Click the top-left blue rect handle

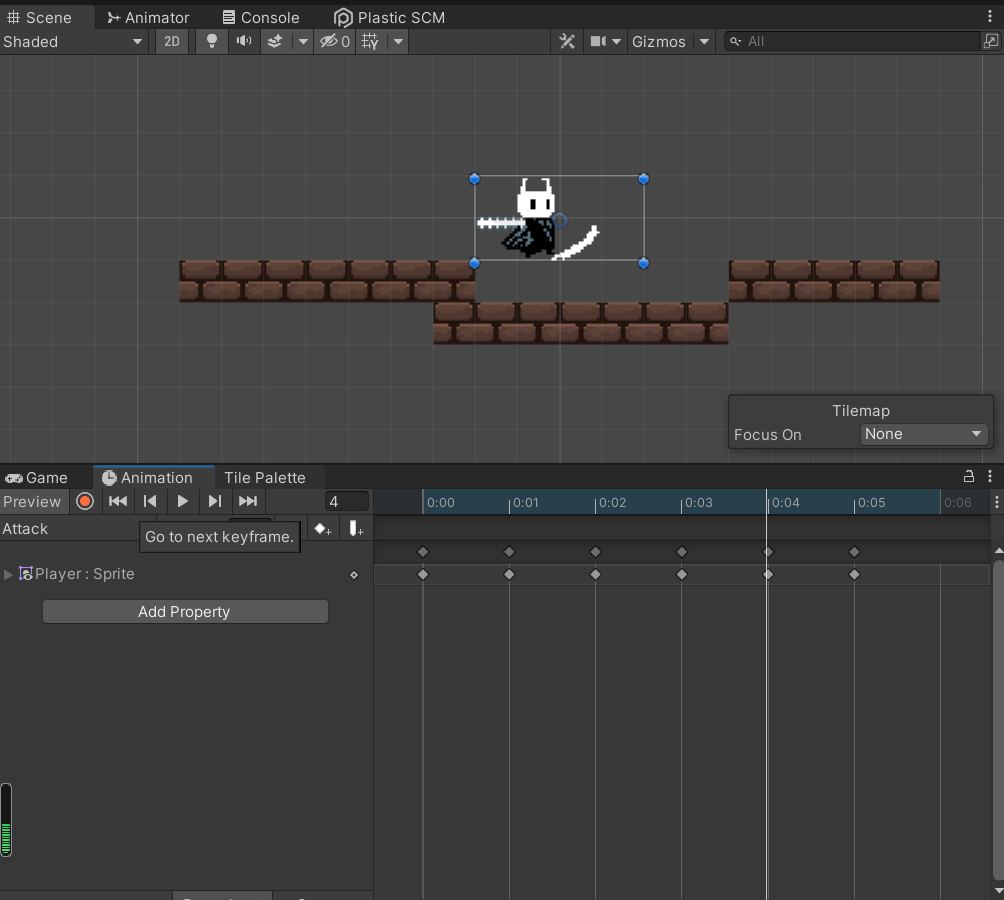pyautogui.click(x=474, y=179)
